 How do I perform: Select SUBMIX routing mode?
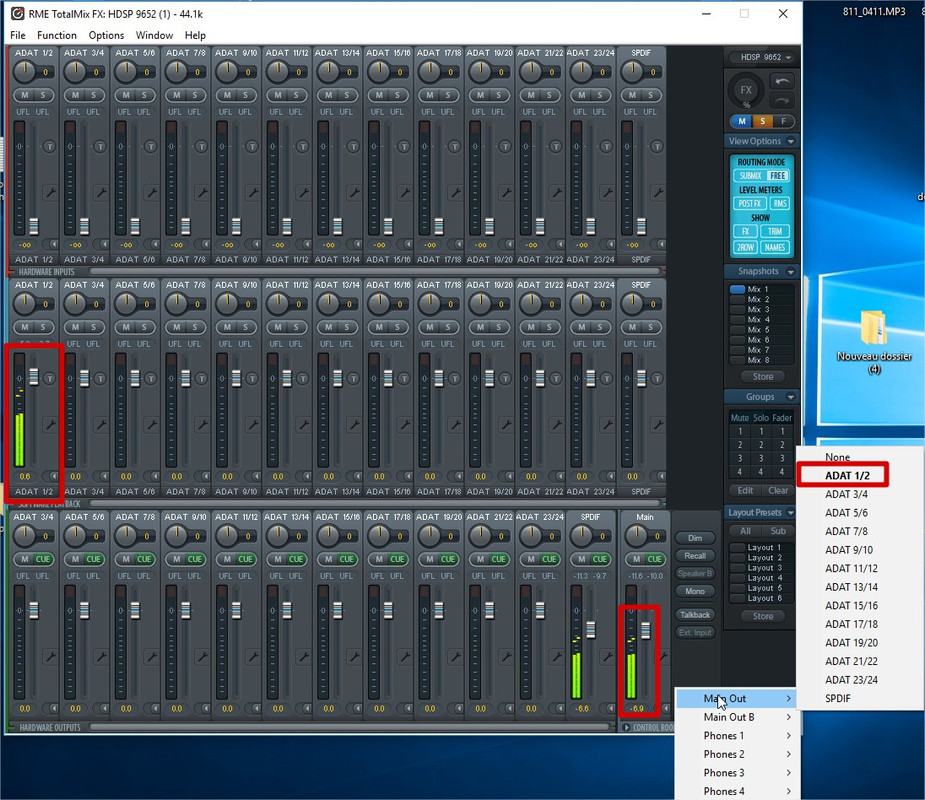[750, 176]
